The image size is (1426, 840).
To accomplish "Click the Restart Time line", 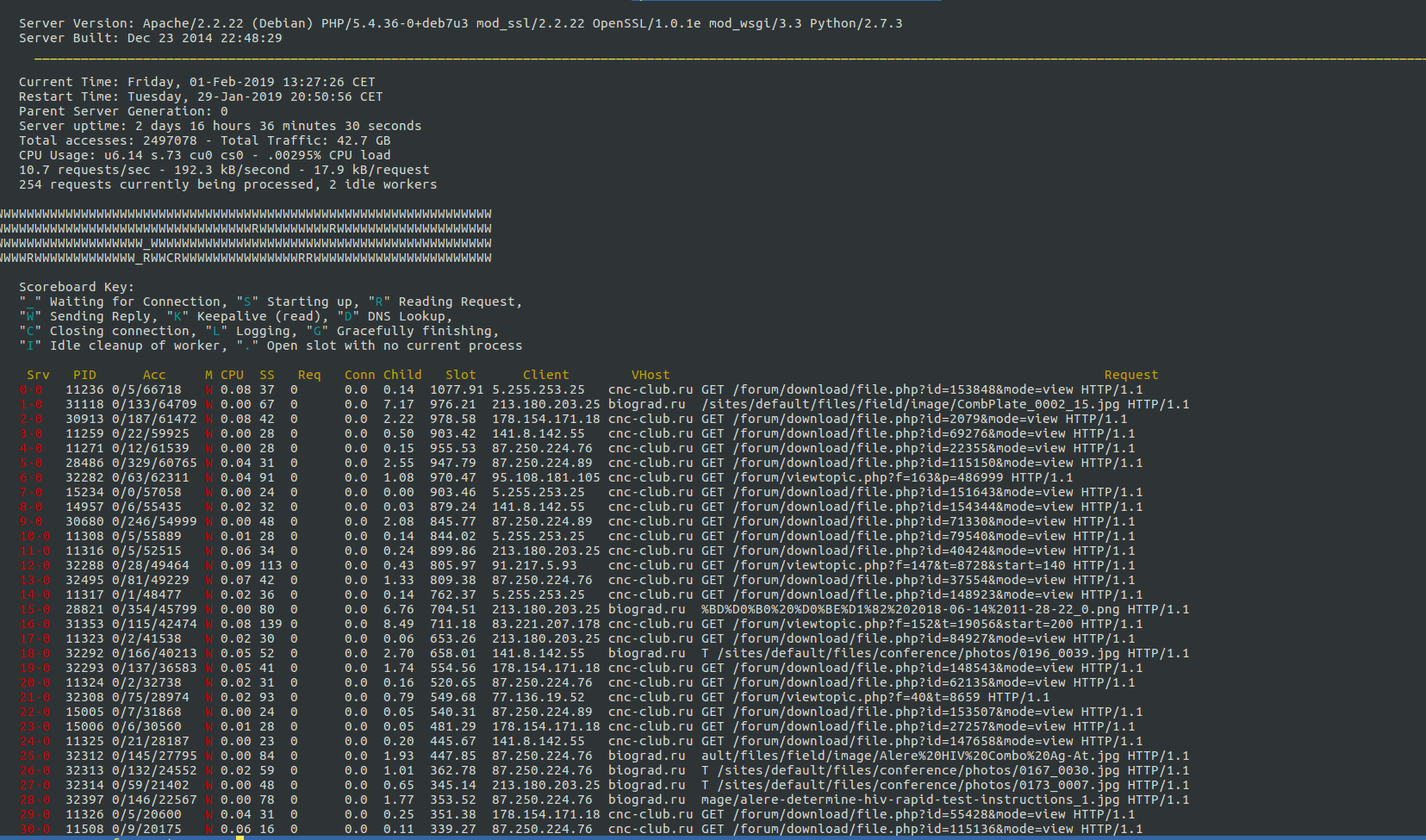I will (x=201, y=96).
